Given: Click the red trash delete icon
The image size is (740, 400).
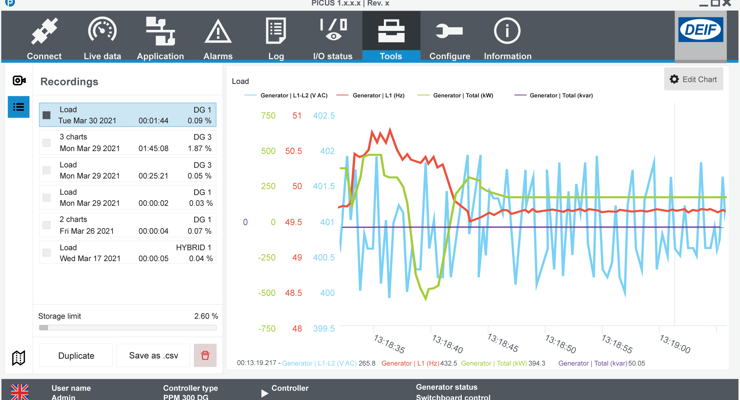Looking at the screenshot, I should click(205, 355).
